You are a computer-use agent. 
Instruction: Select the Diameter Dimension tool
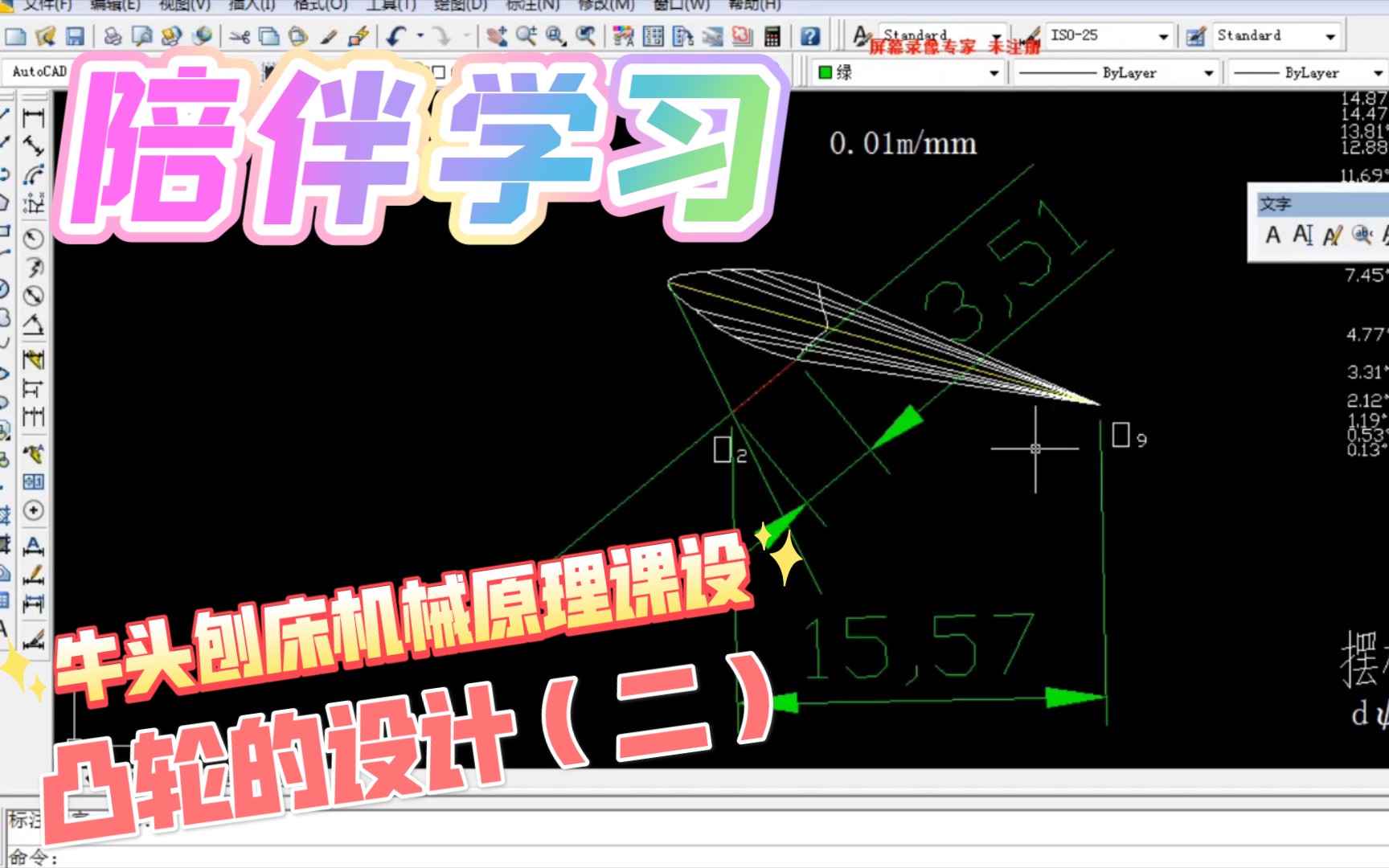click(x=33, y=296)
